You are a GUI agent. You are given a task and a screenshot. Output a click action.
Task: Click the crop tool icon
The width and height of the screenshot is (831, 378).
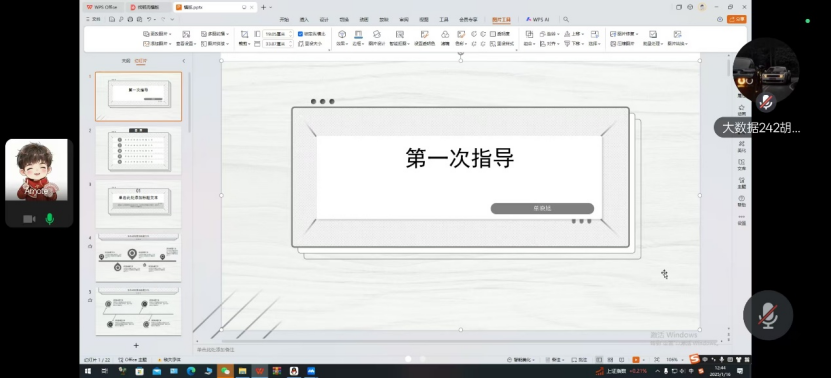click(x=244, y=34)
